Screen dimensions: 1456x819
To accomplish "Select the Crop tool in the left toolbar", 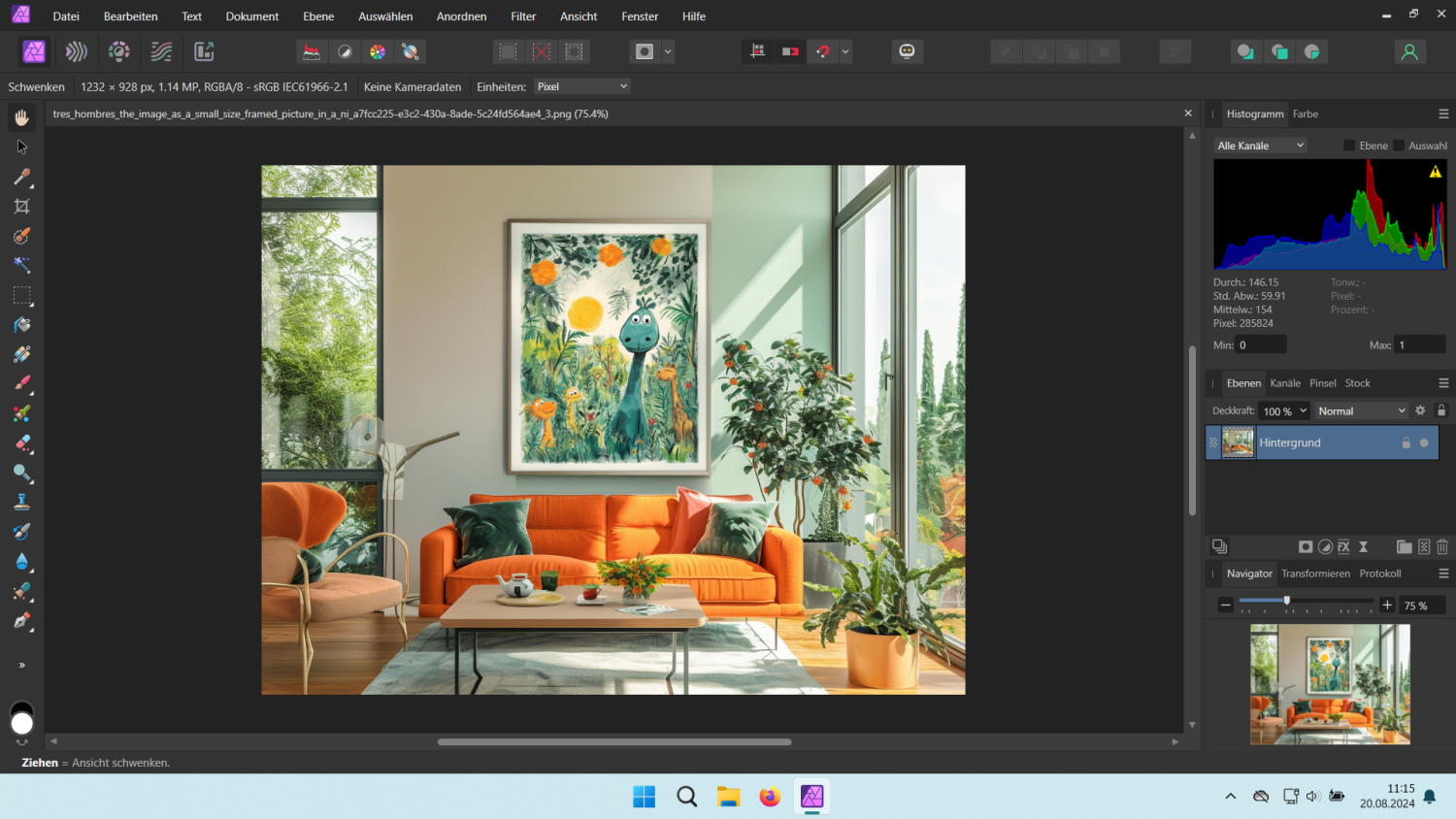I will pyautogui.click(x=21, y=207).
